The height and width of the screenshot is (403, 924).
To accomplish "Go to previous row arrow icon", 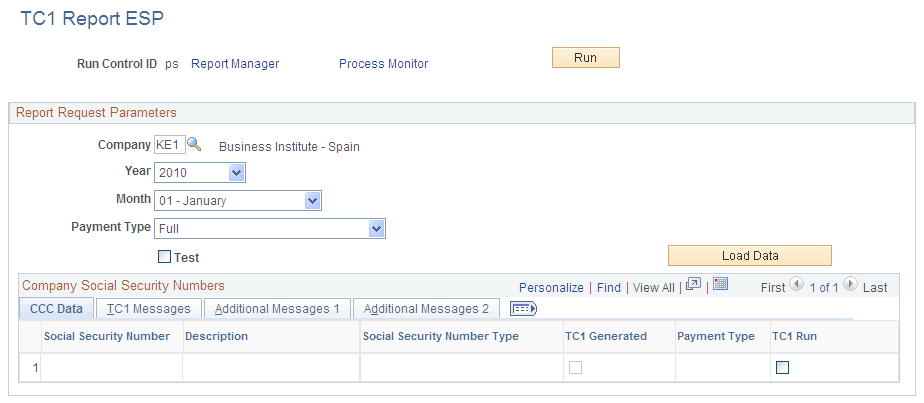I will tap(796, 284).
